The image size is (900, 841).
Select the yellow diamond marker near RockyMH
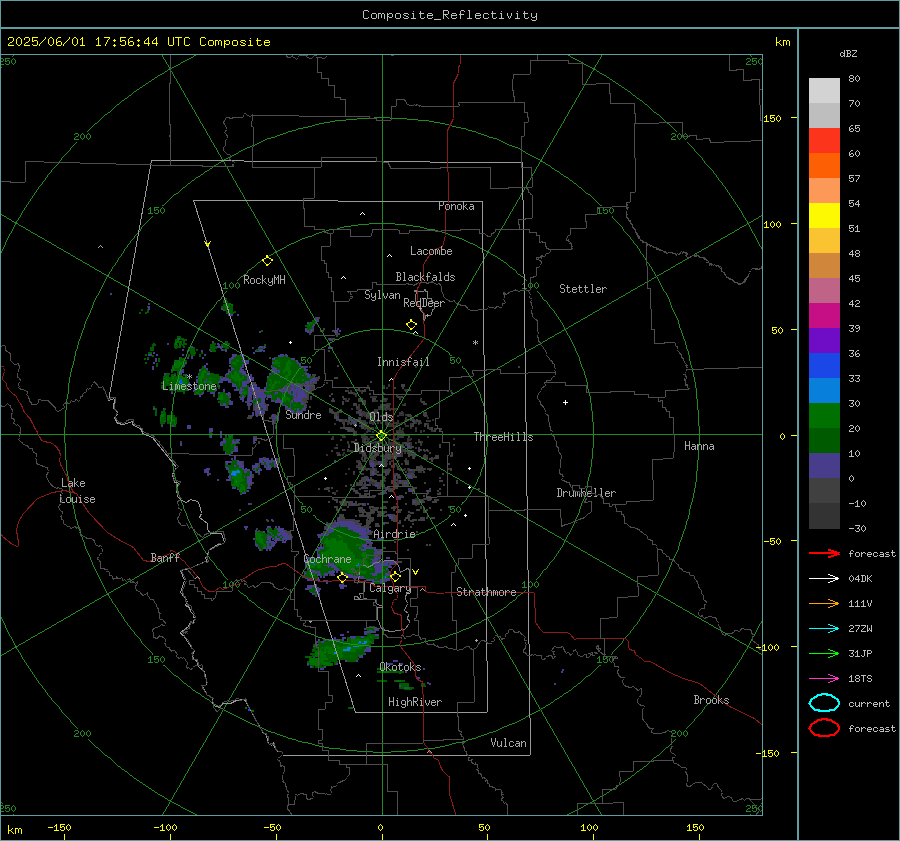267,261
